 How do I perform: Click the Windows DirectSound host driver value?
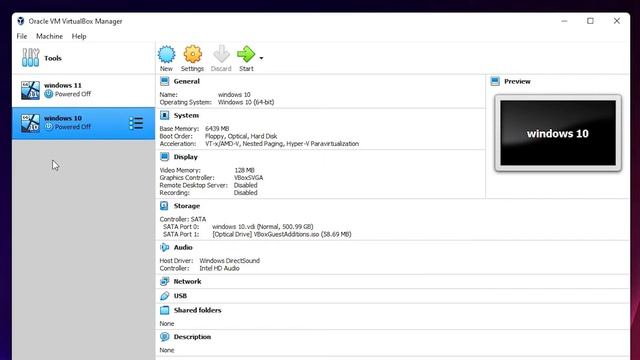point(229,260)
